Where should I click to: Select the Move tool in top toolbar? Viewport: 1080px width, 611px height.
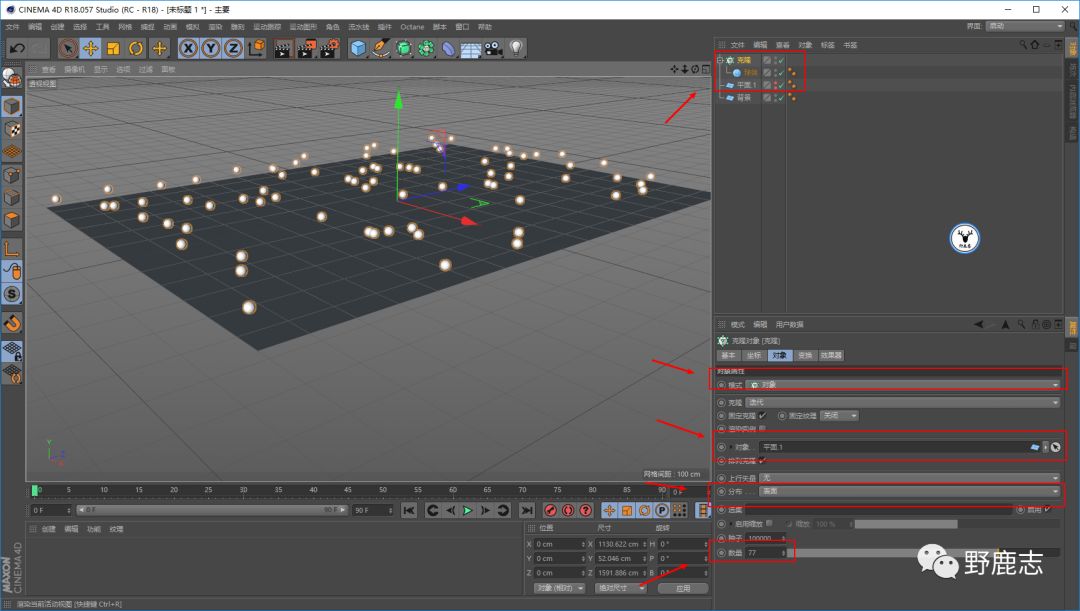click(x=91, y=48)
